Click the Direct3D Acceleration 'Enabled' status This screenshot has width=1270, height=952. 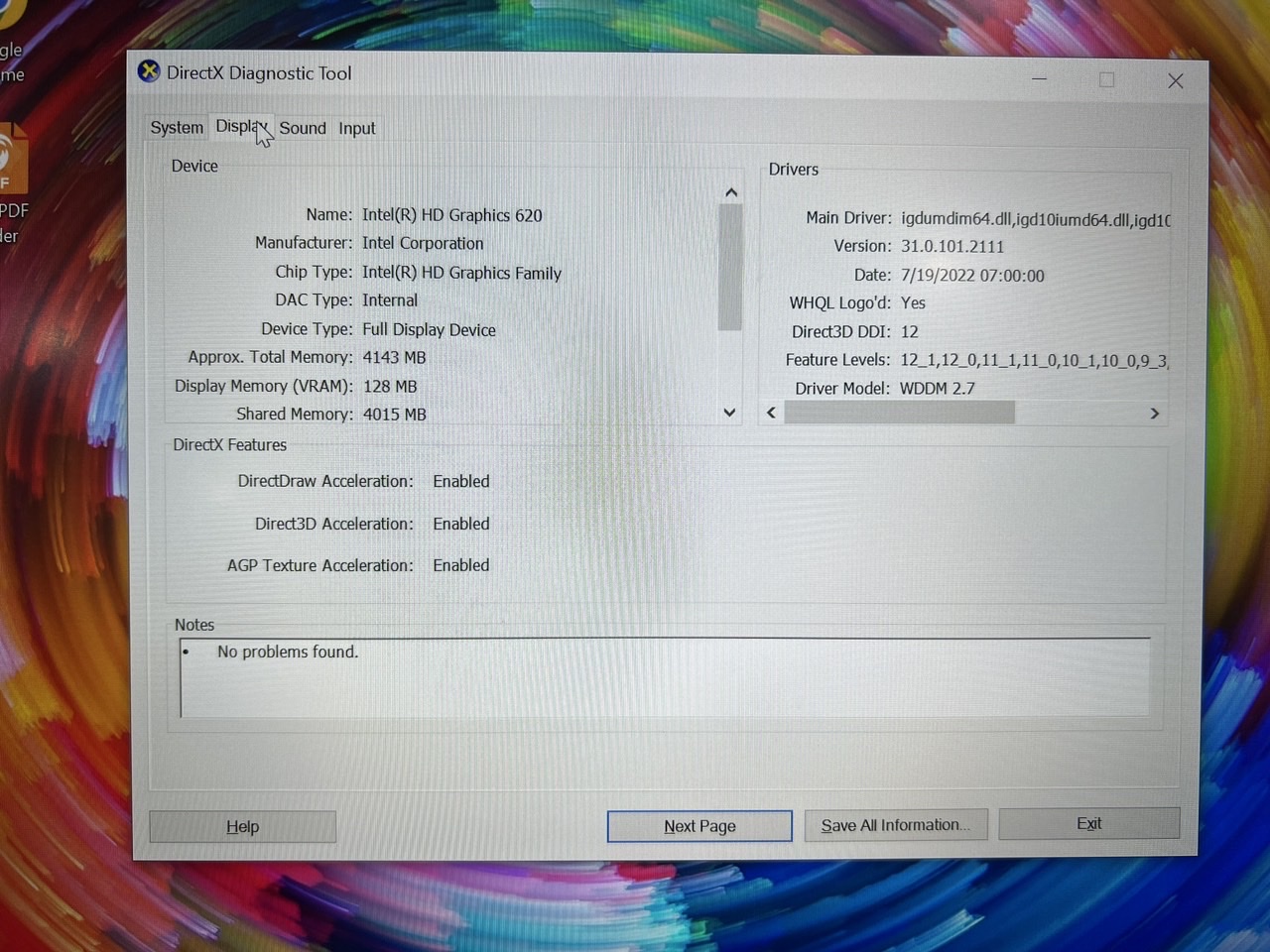461,524
